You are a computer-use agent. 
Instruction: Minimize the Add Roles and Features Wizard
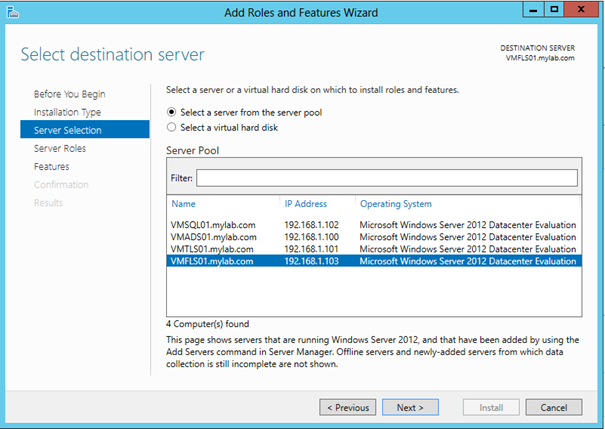(533, 9)
